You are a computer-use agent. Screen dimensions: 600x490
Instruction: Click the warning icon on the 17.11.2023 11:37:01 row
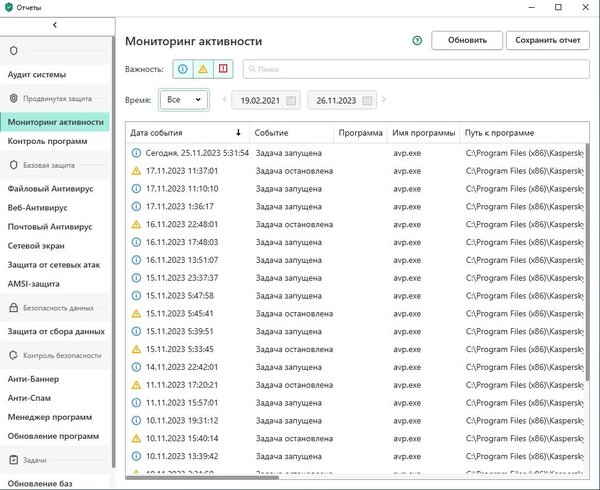tap(136, 171)
